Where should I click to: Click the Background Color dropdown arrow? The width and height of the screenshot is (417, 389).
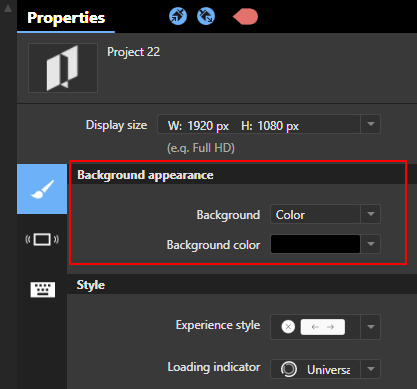tap(371, 214)
